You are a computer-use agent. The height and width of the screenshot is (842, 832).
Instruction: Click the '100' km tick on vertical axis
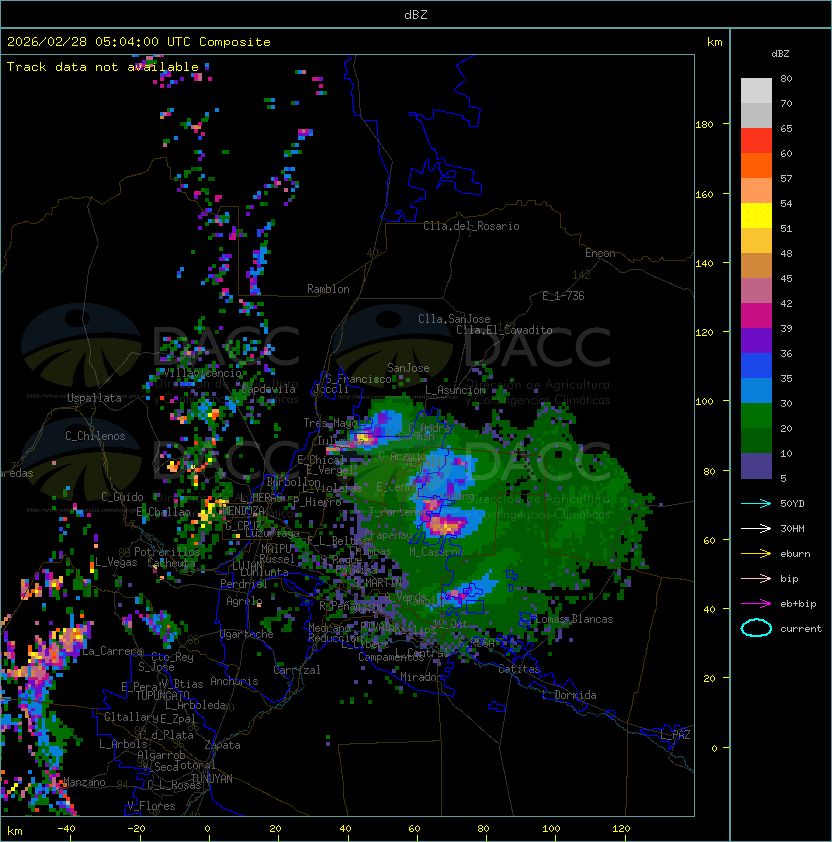coord(704,401)
